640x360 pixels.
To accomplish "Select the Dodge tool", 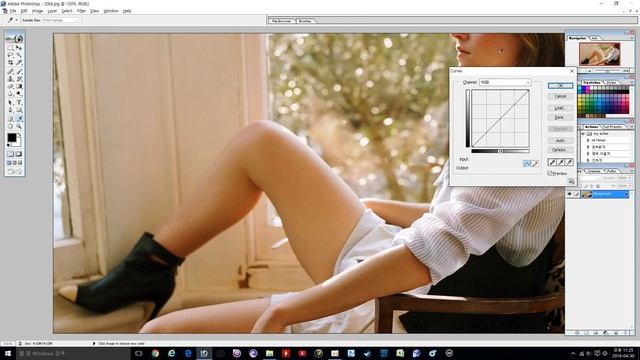I will [x=19, y=94].
